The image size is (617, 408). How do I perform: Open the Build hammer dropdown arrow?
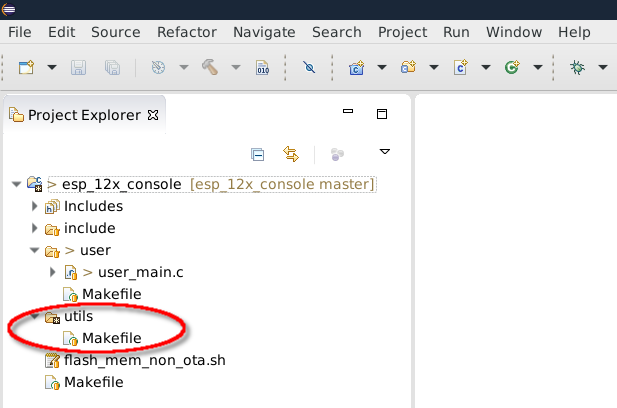coord(236,67)
